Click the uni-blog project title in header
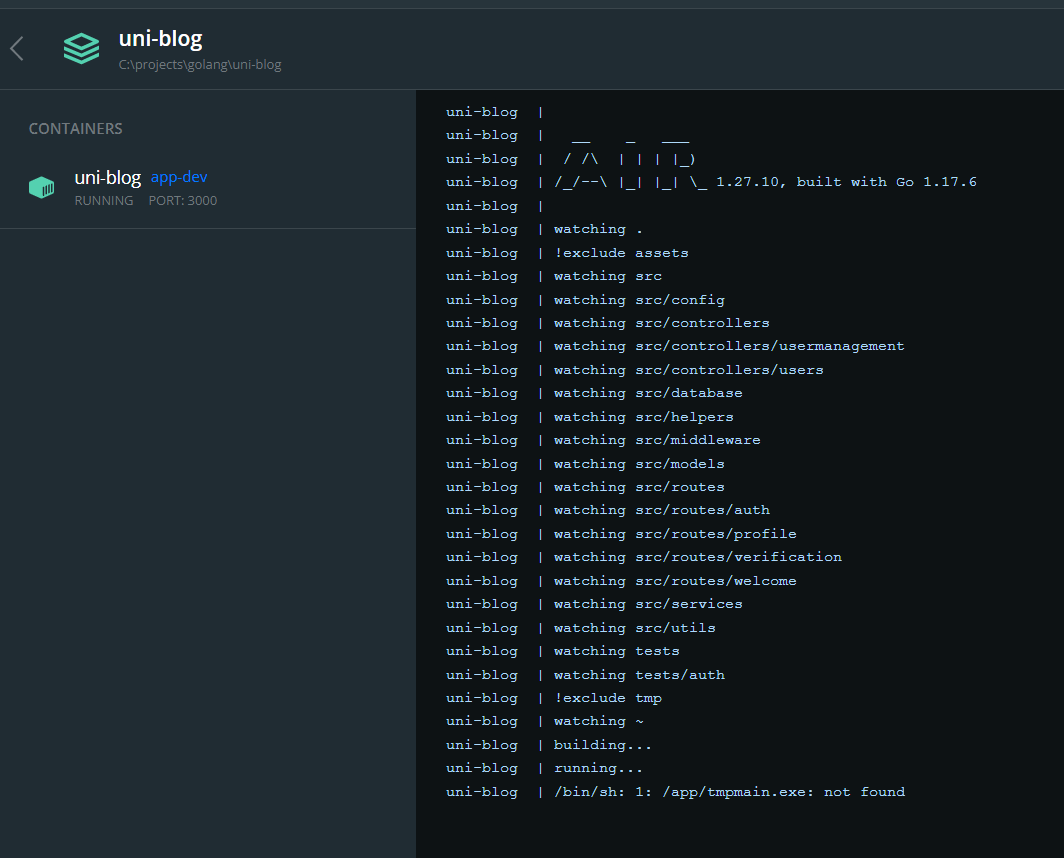This screenshot has width=1064, height=858. tap(160, 39)
